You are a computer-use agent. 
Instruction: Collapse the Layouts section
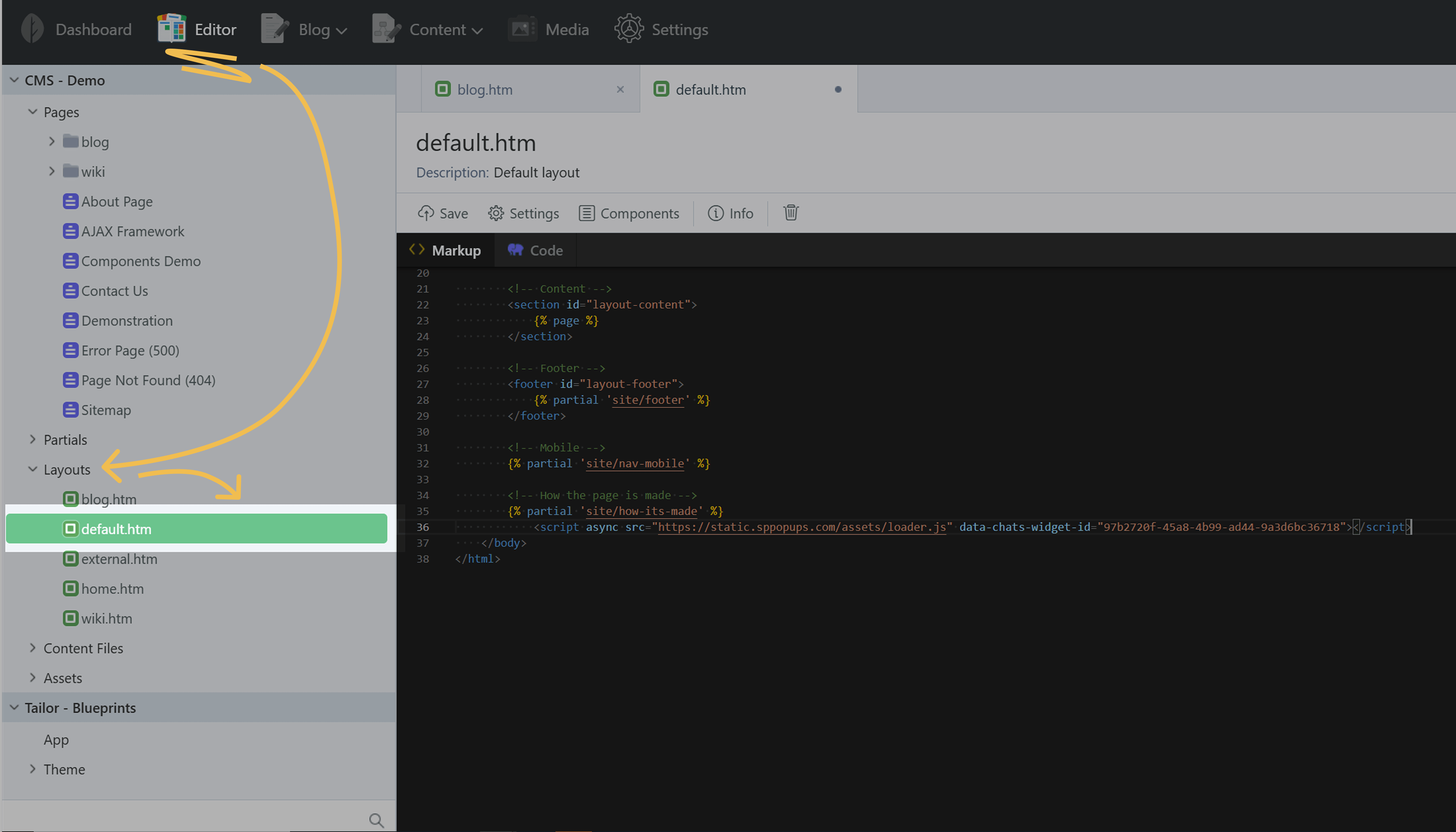(32, 469)
